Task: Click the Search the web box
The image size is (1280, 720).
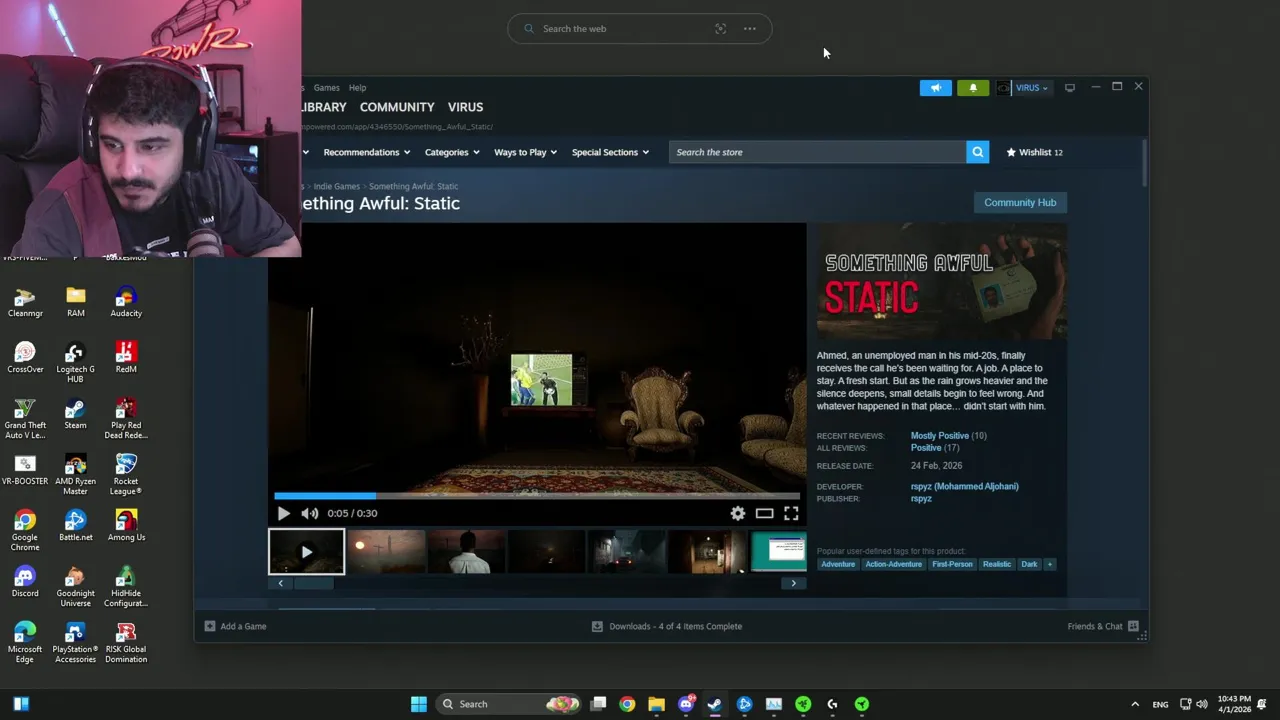Action: click(640, 29)
